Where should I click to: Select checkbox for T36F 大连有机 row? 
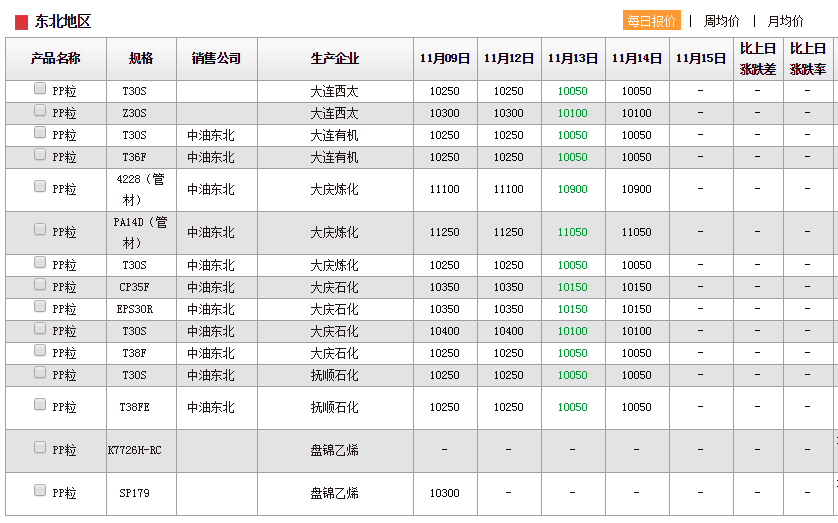click(x=40, y=155)
